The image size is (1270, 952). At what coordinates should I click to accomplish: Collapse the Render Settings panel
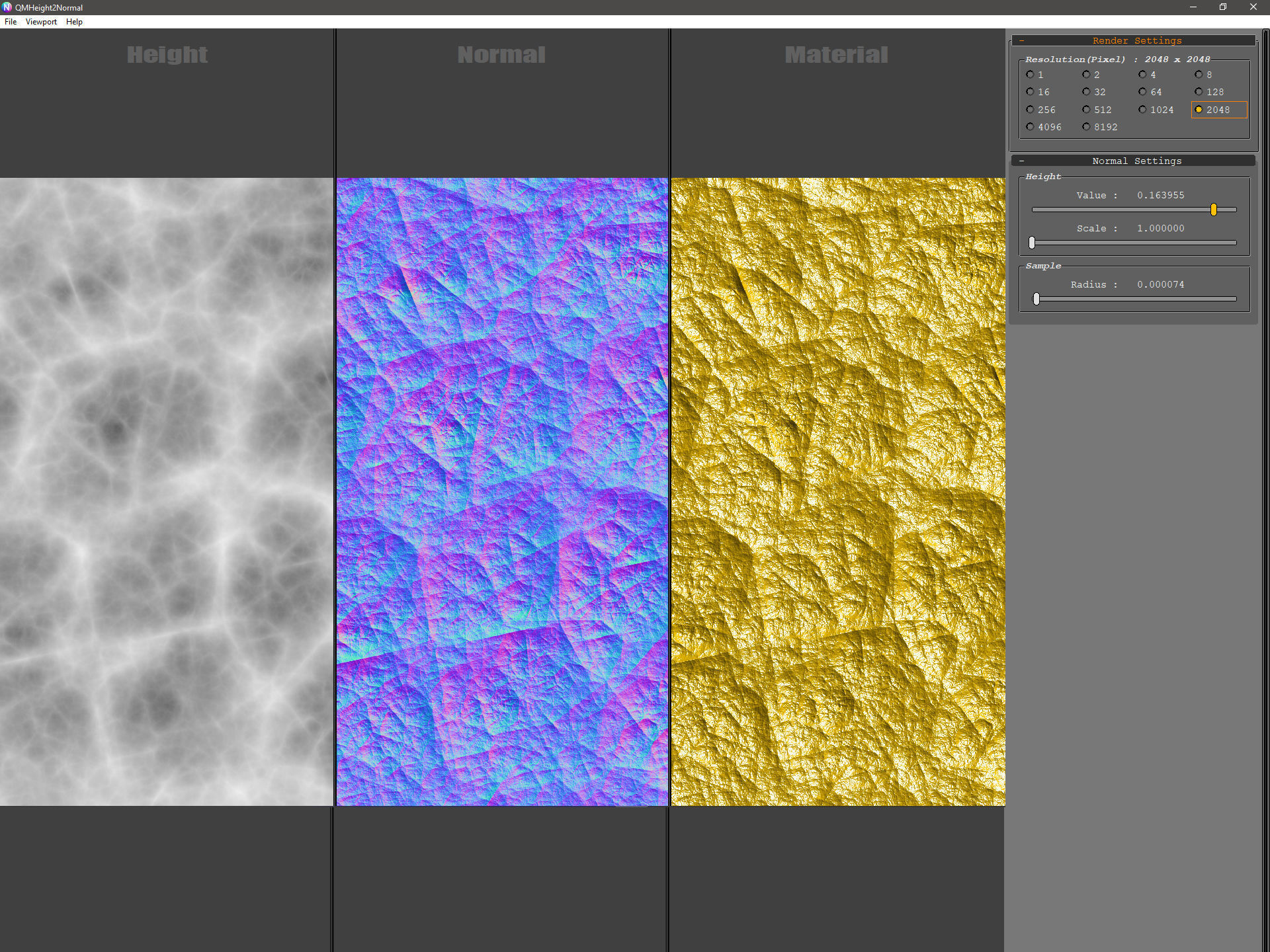[x=1022, y=41]
